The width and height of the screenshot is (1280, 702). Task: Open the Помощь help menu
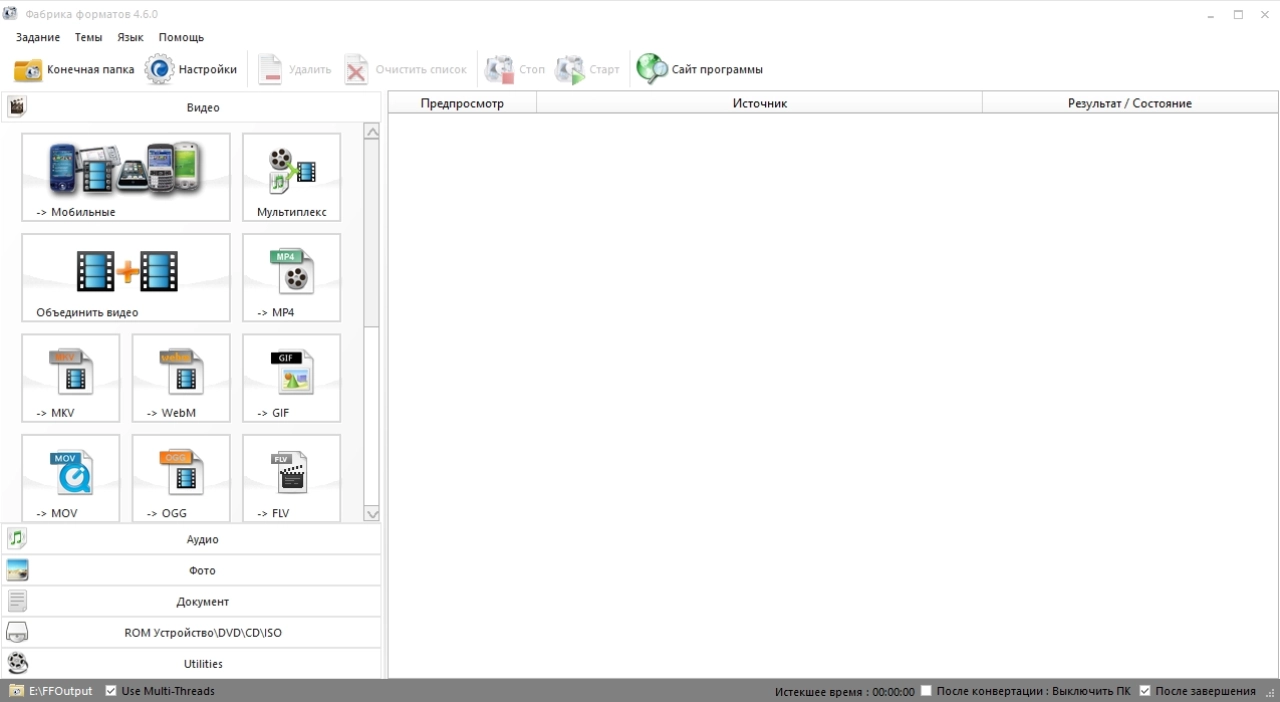pyautogui.click(x=181, y=37)
